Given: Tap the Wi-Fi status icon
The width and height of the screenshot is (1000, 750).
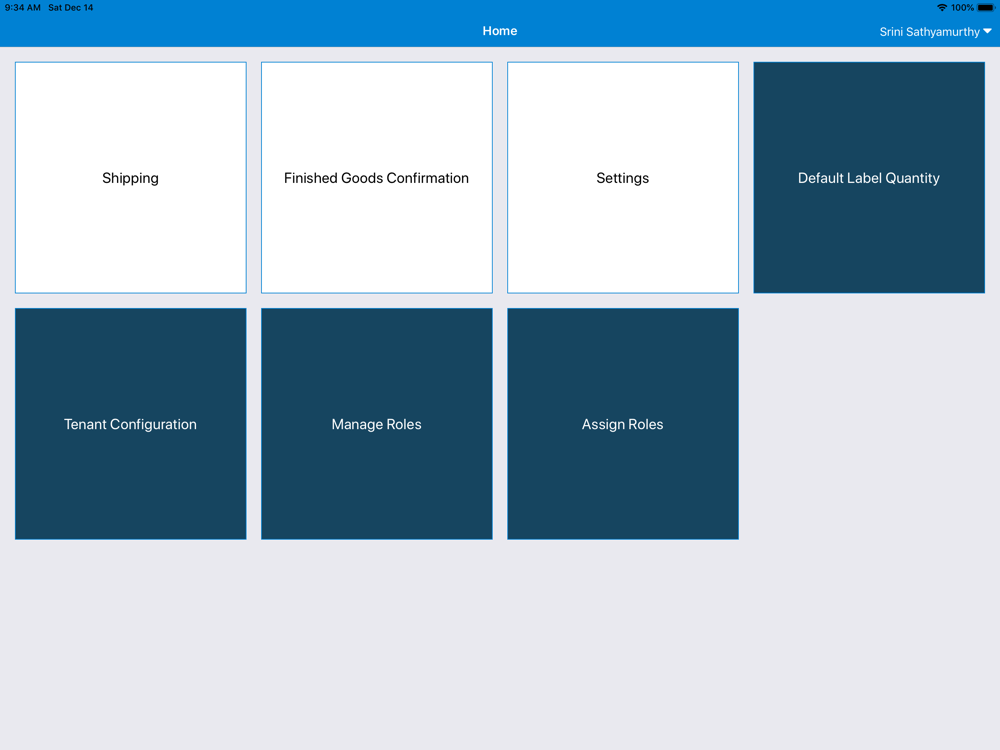Looking at the screenshot, I should pyautogui.click(x=942, y=8).
